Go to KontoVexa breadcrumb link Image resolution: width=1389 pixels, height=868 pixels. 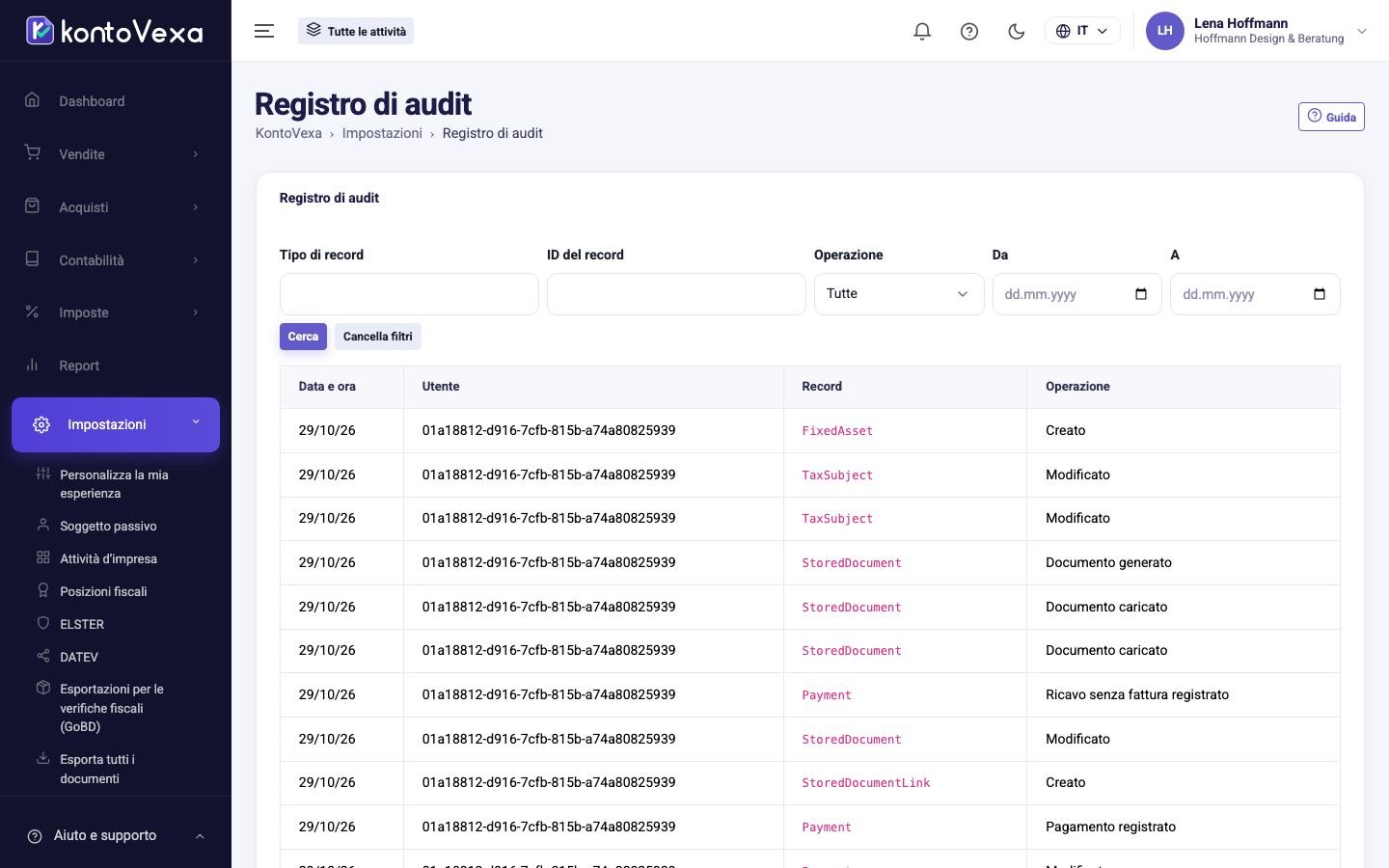(x=288, y=133)
